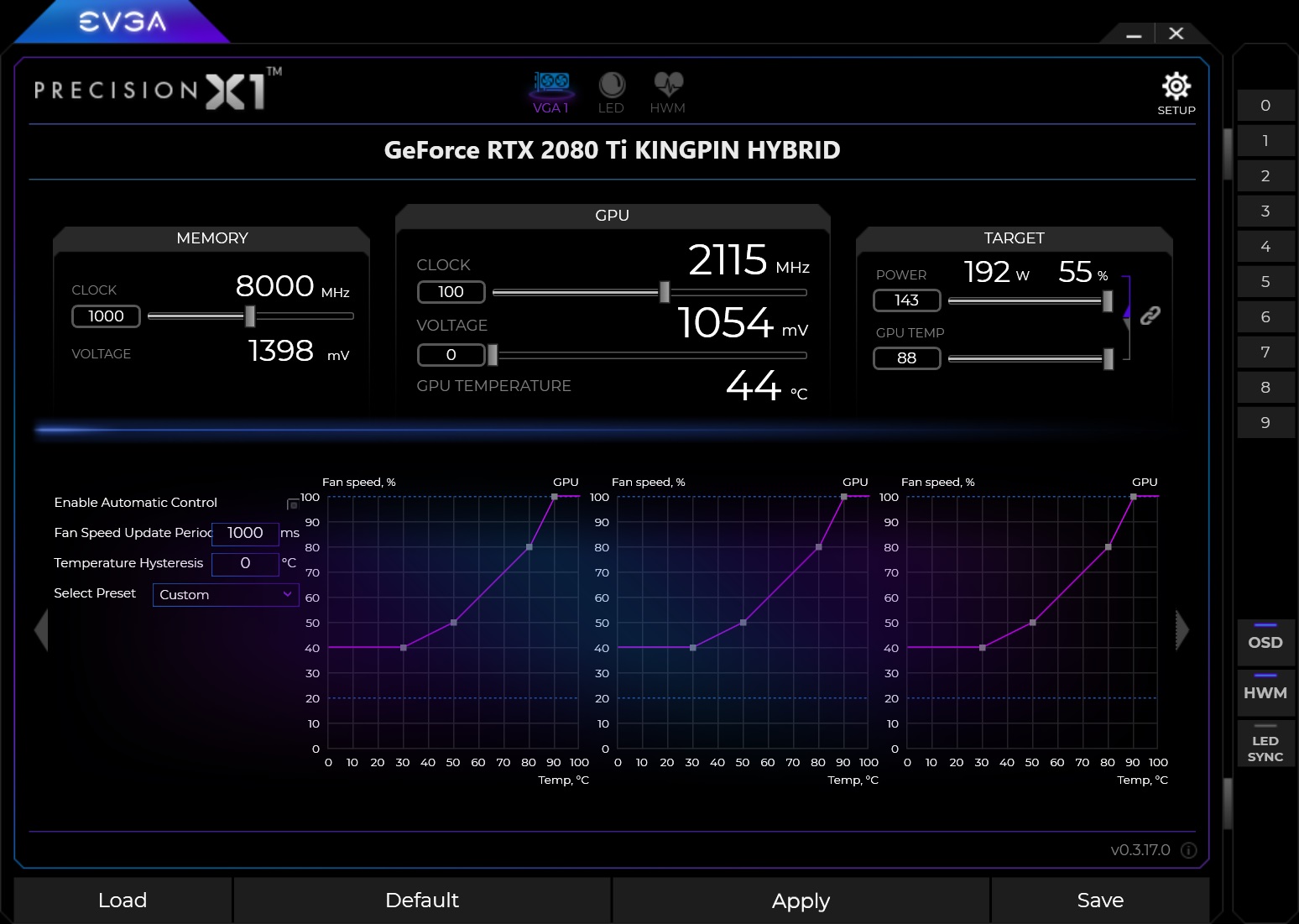Click the OSD panel icon
This screenshot has width=1299, height=924.
pos(1265,642)
